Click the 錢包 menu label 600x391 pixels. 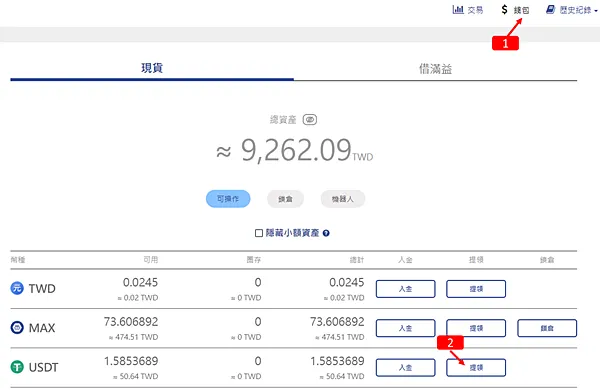[521, 10]
